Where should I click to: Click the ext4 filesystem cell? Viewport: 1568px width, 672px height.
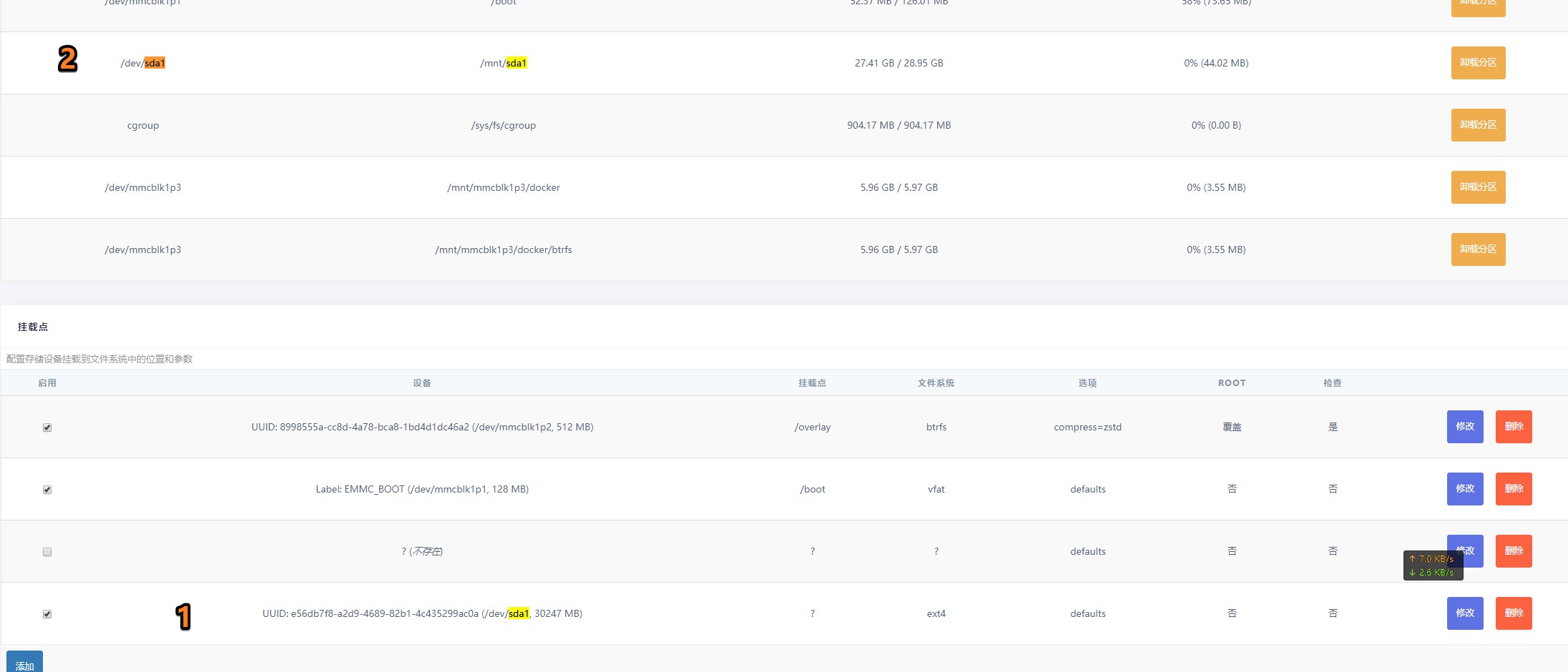point(936,613)
